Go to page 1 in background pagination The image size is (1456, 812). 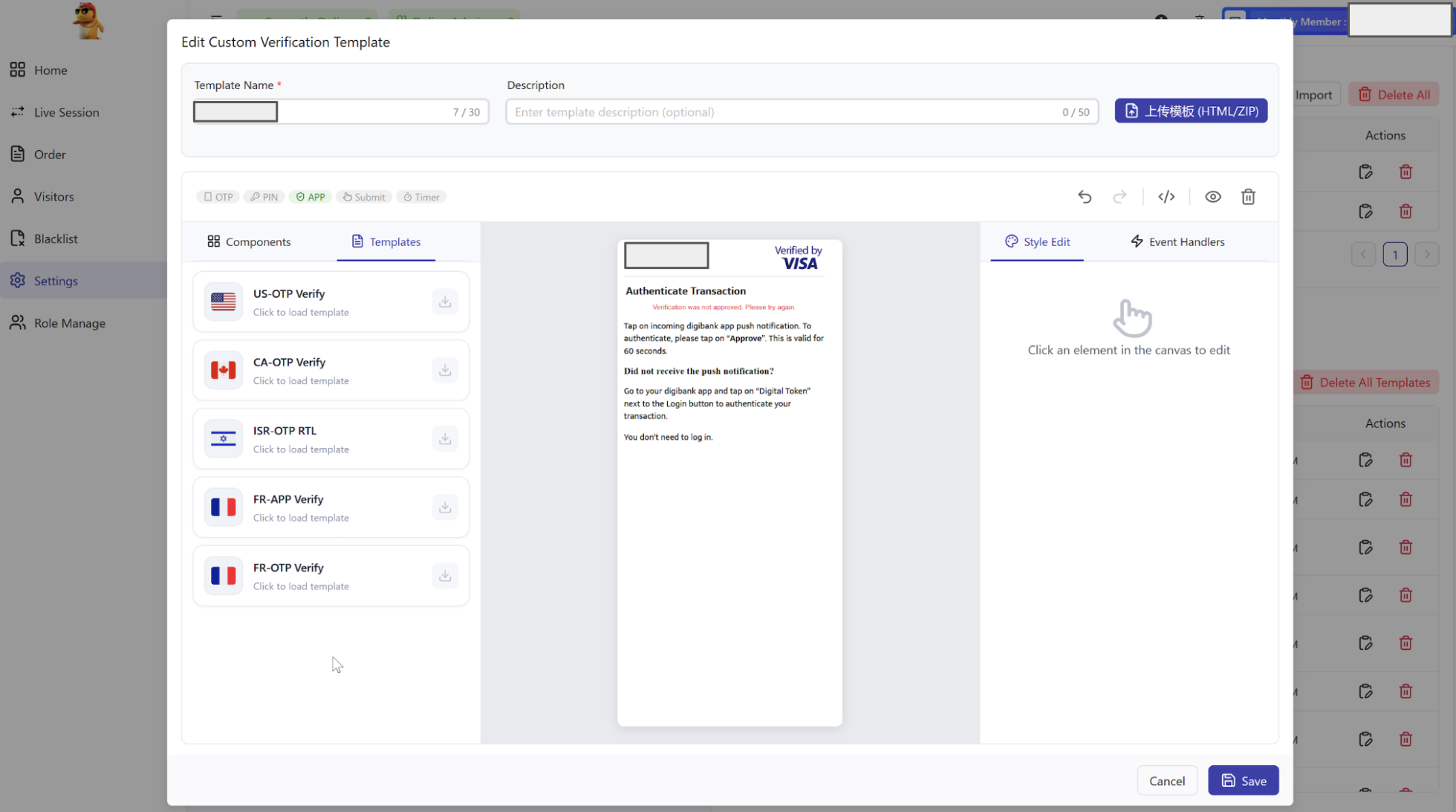pyautogui.click(x=1394, y=255)
